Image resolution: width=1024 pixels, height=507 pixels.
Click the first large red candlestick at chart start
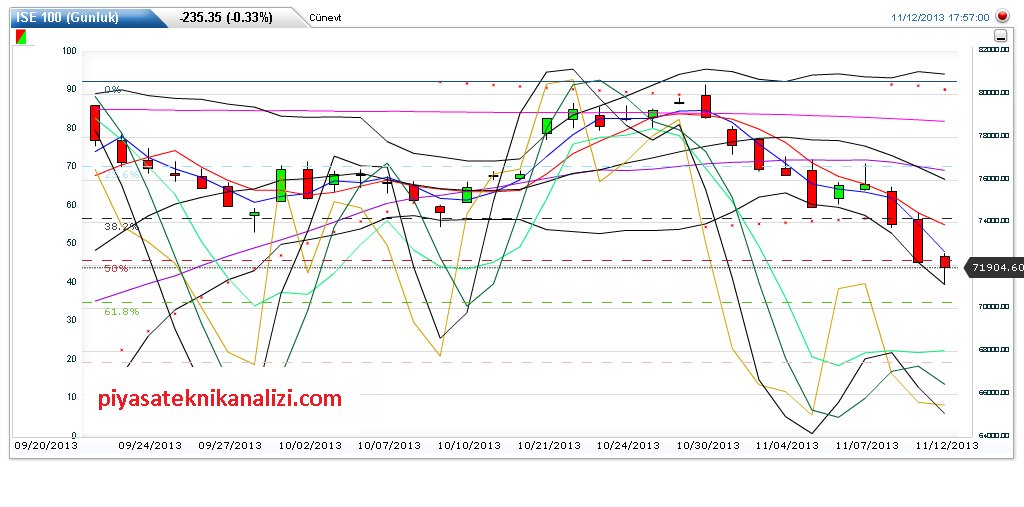pos(95,122)
